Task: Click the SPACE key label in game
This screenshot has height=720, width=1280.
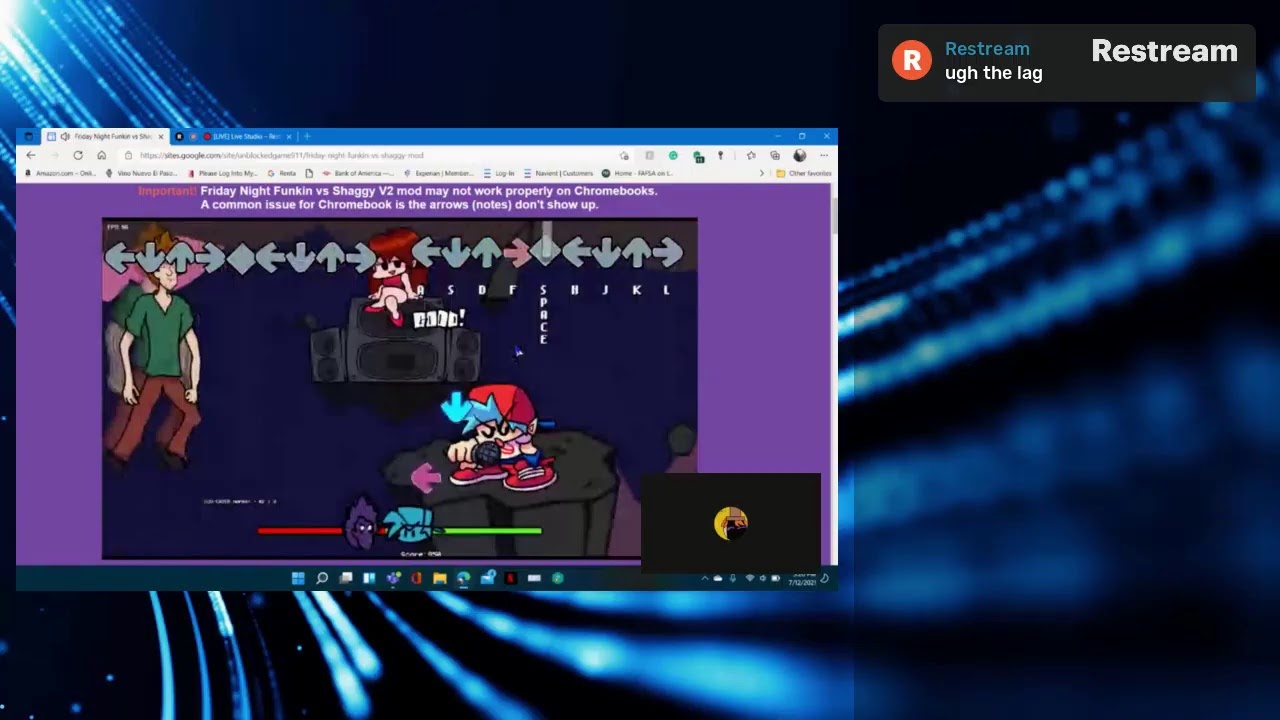Action: point(543,314)
